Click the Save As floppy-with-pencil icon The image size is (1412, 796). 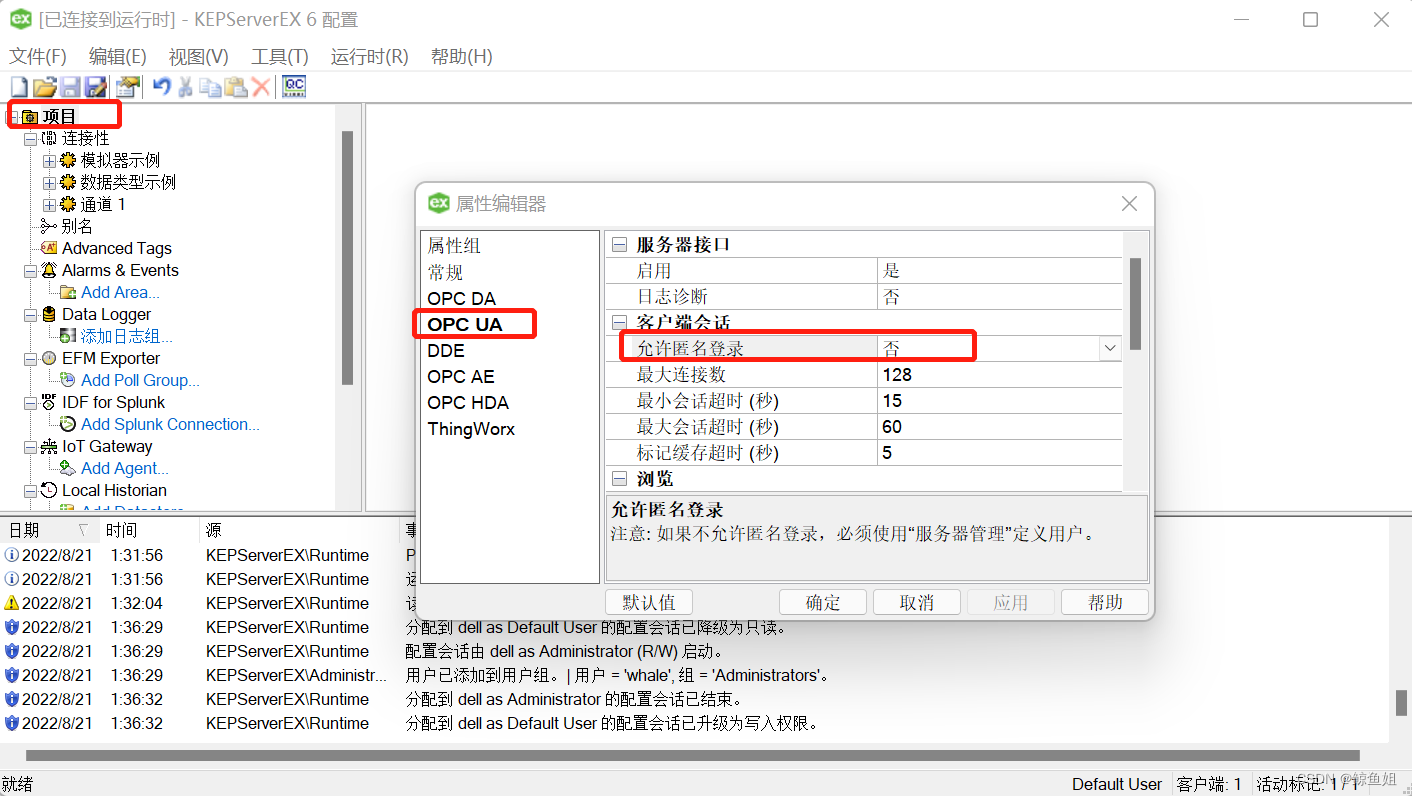click(96, 87)
